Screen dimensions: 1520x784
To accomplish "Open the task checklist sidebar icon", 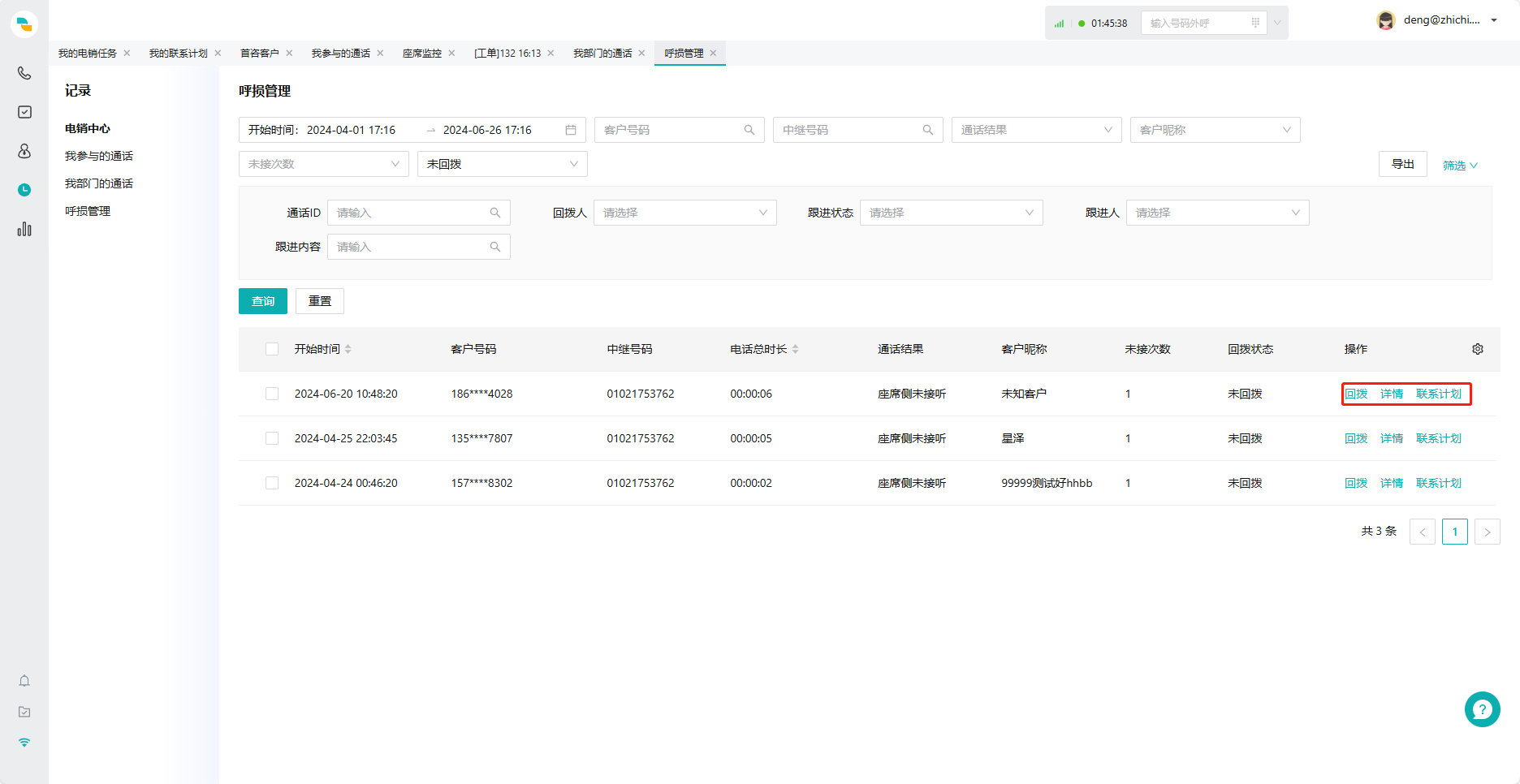I will coord(24,112).
